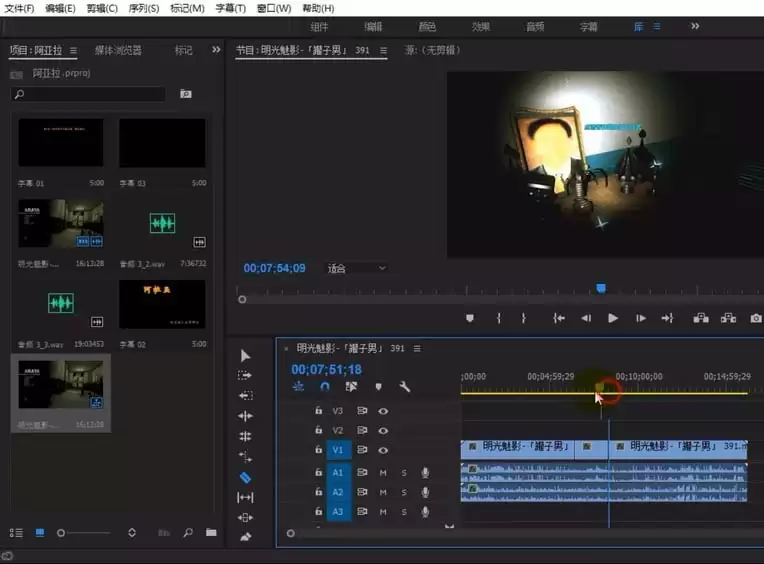Select the Razor tool in the toolbar
764x564 pixels.
pyautogui.click(x=246, y=477)
